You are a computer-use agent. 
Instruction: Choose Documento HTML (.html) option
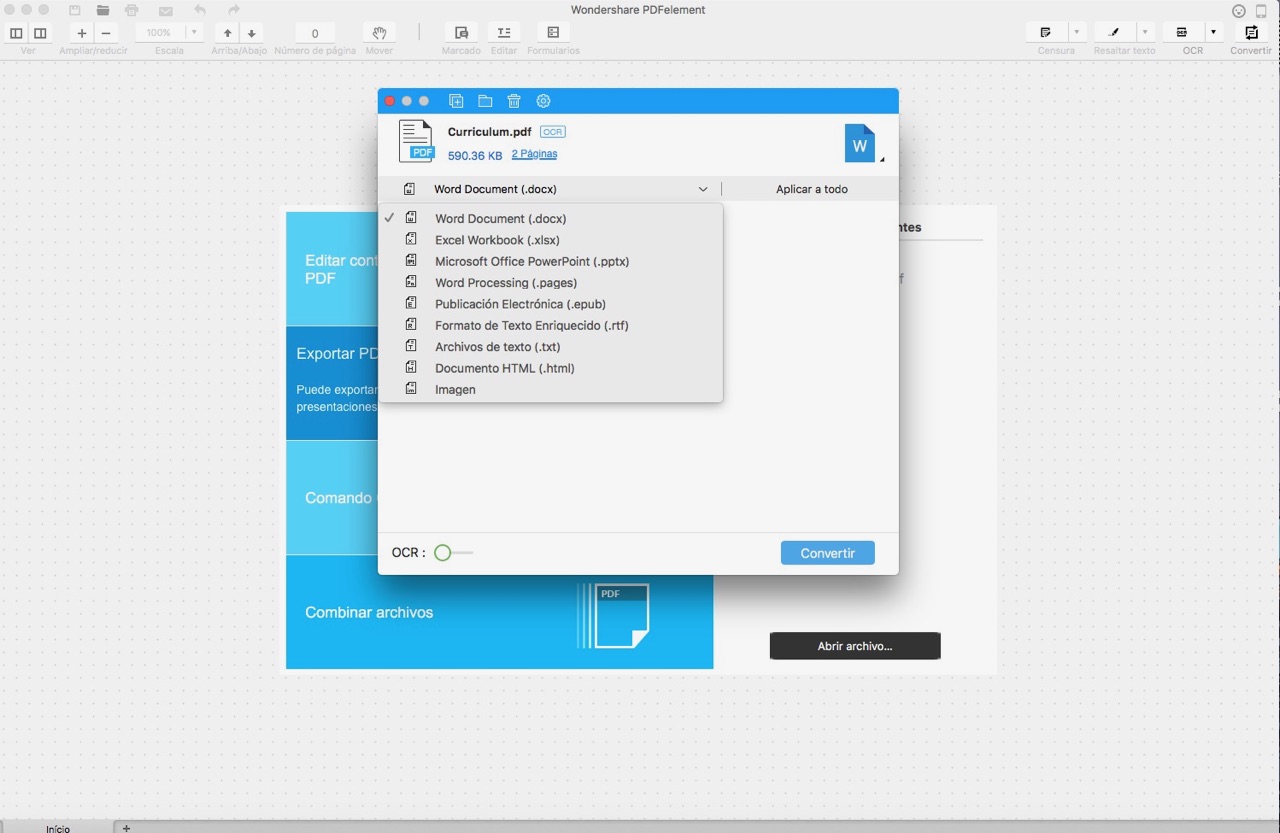[x=550, y=368]
